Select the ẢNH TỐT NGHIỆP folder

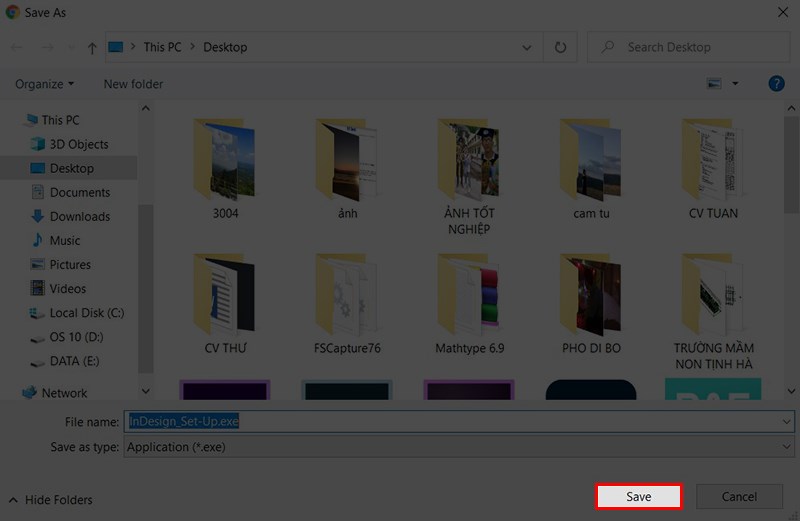(x=469, y=177)
